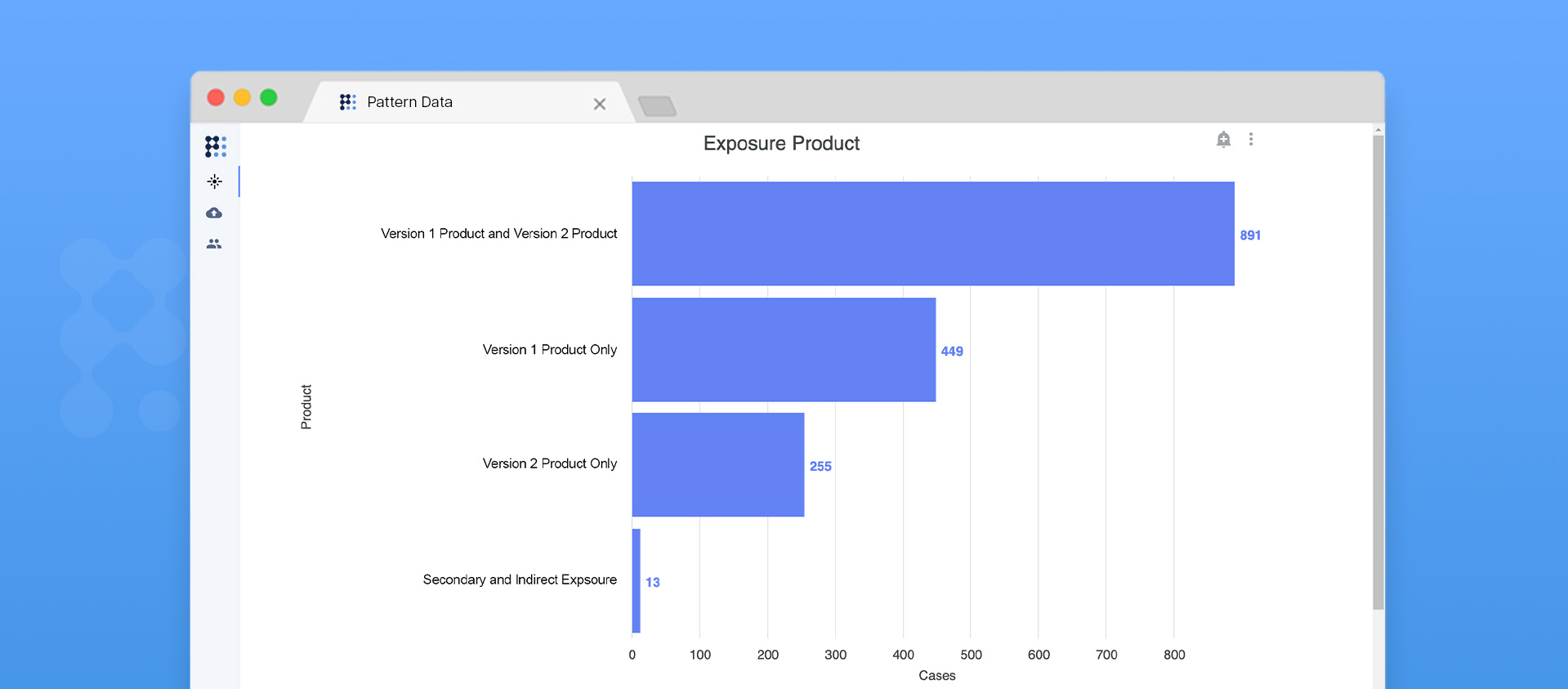Screen dimensions: 1568x689
Task: Click the Pattern Data tab favicon
Action: pyautogui.click(x=348, y=101)
